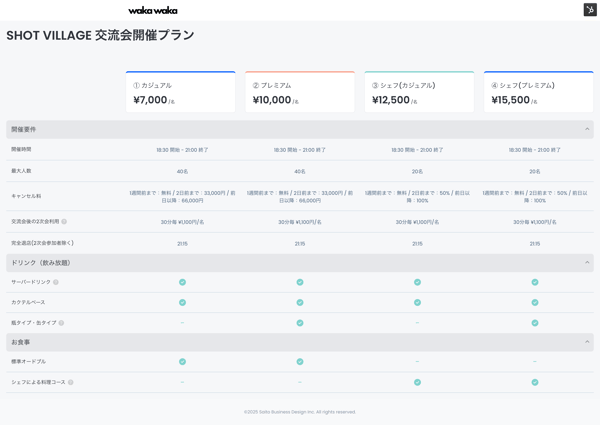This screenshot has height=425, width=600.
Task: Click the SHOT VILLAGE 交流会開催プラン heading
Action: 100,36
